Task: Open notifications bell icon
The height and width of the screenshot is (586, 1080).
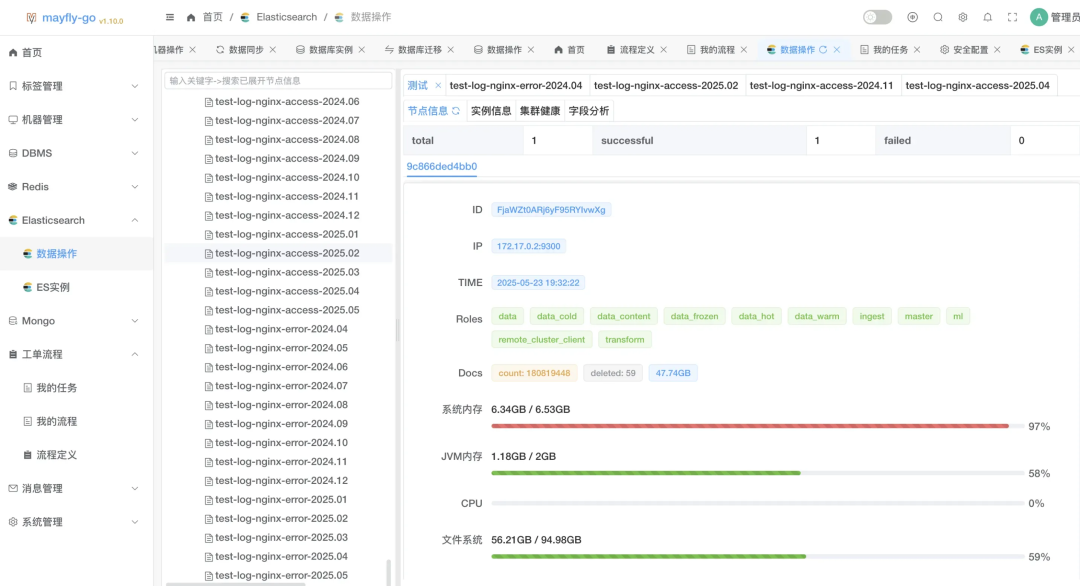Action: pos(988,17)
